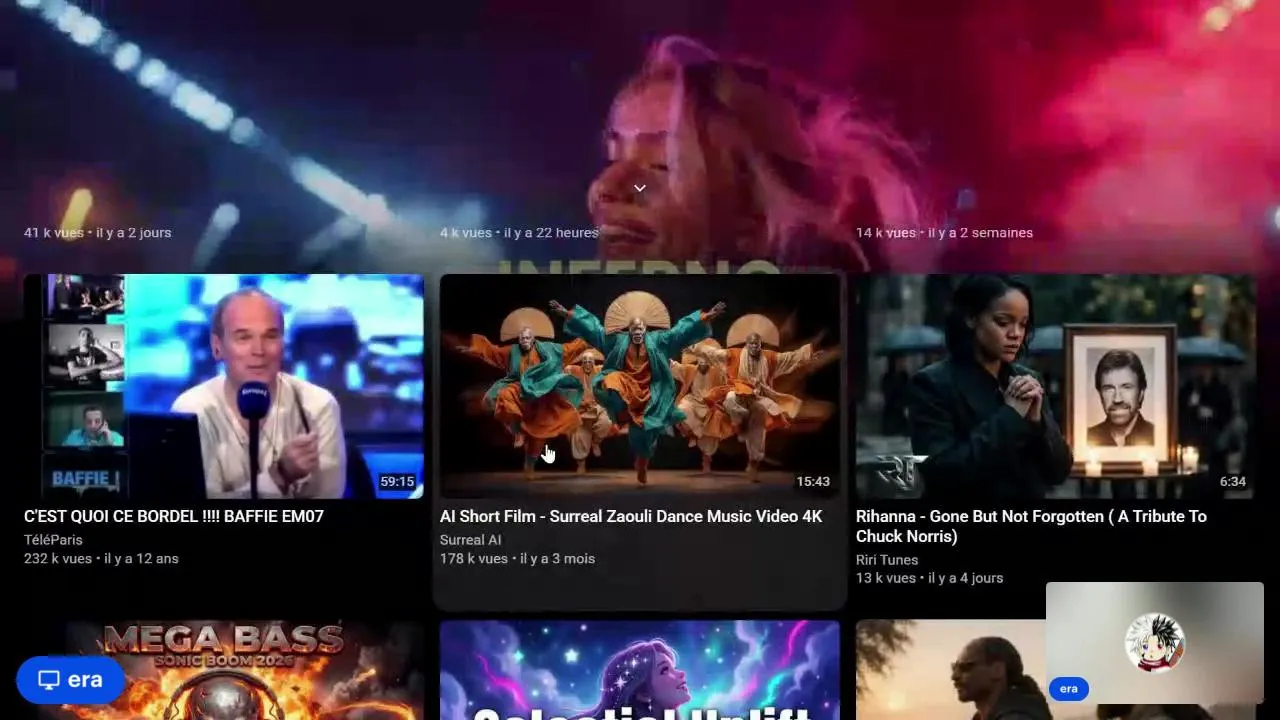This screenshot has height=720, width=1280.
Task: Click the 15:43 duration badge
Action: pyautogui.click(x=813, y=482)
